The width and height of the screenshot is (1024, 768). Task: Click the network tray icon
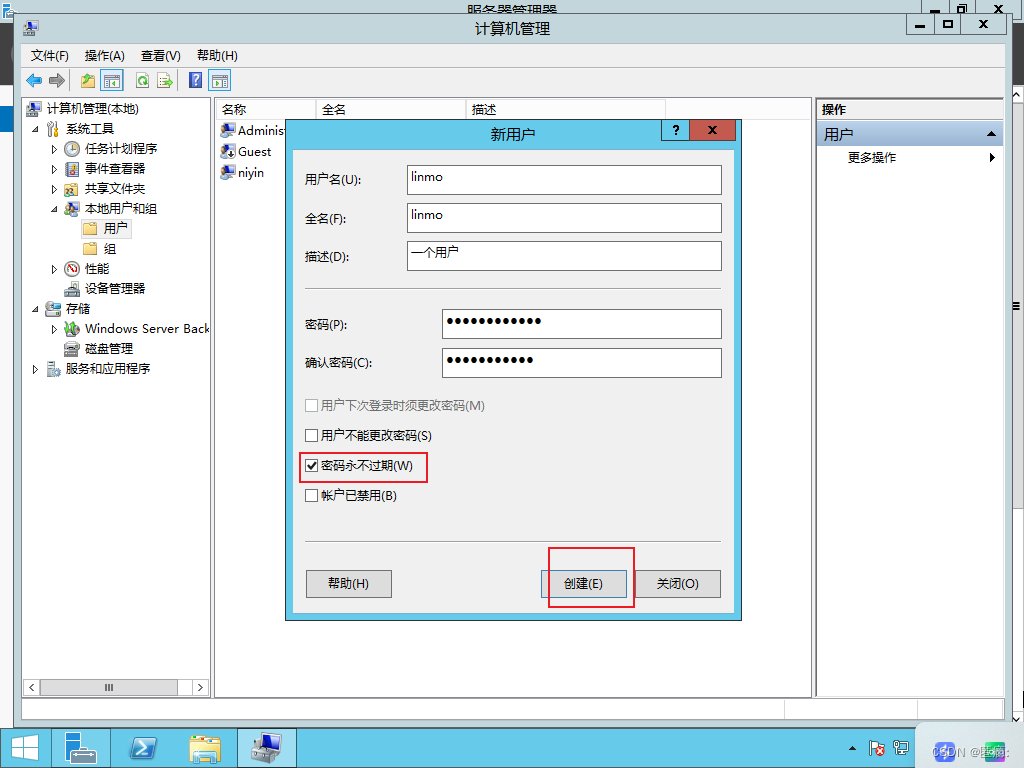pos(901,748)
